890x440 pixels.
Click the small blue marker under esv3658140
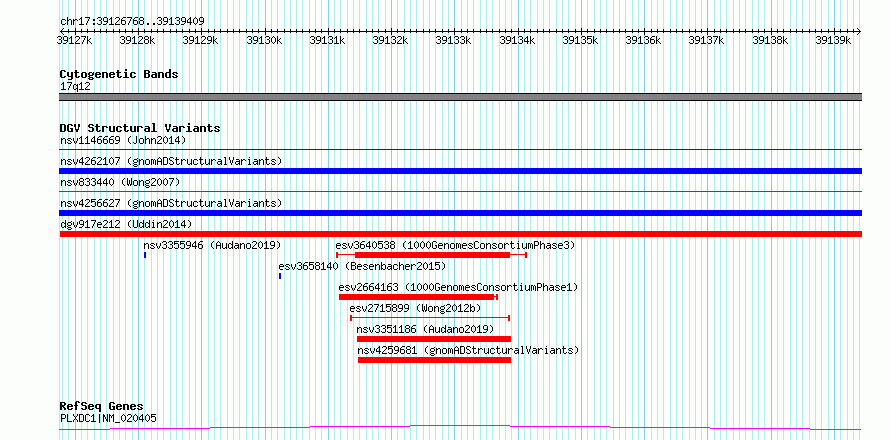(x=280, y=276)
